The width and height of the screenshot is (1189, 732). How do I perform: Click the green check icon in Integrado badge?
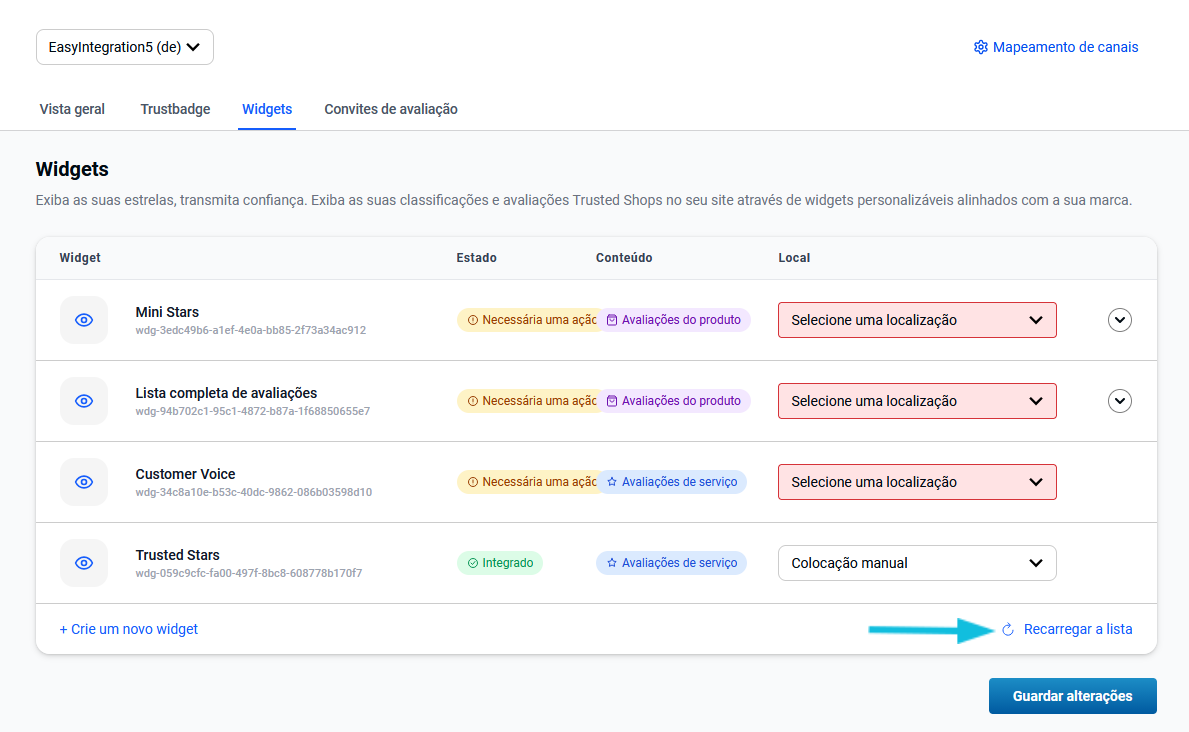coord(472,563)
